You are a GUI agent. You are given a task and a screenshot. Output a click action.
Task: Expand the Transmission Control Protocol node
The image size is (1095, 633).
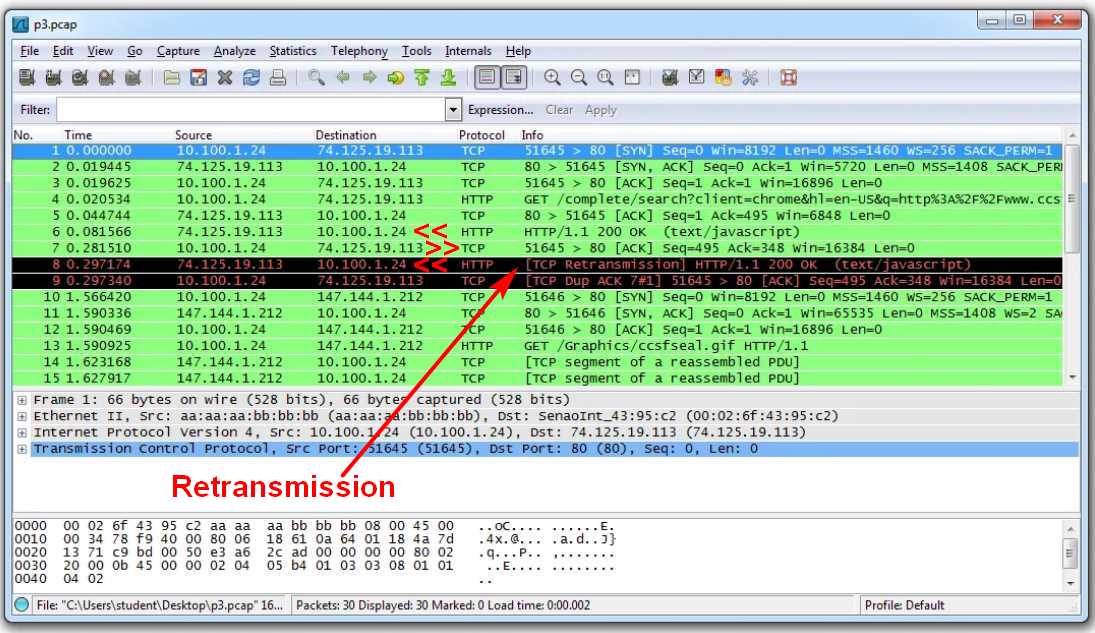tap(22, 449)
